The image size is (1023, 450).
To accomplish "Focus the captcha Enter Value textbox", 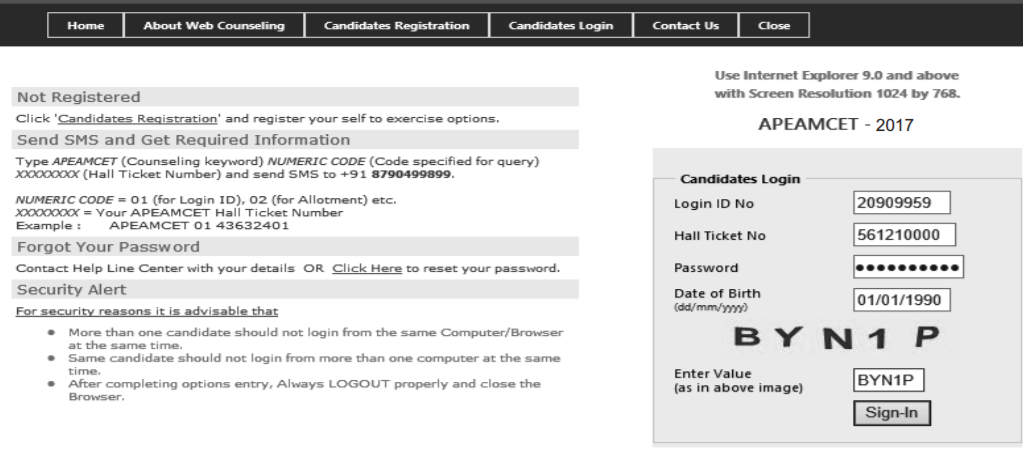I will tap(888, 380).
